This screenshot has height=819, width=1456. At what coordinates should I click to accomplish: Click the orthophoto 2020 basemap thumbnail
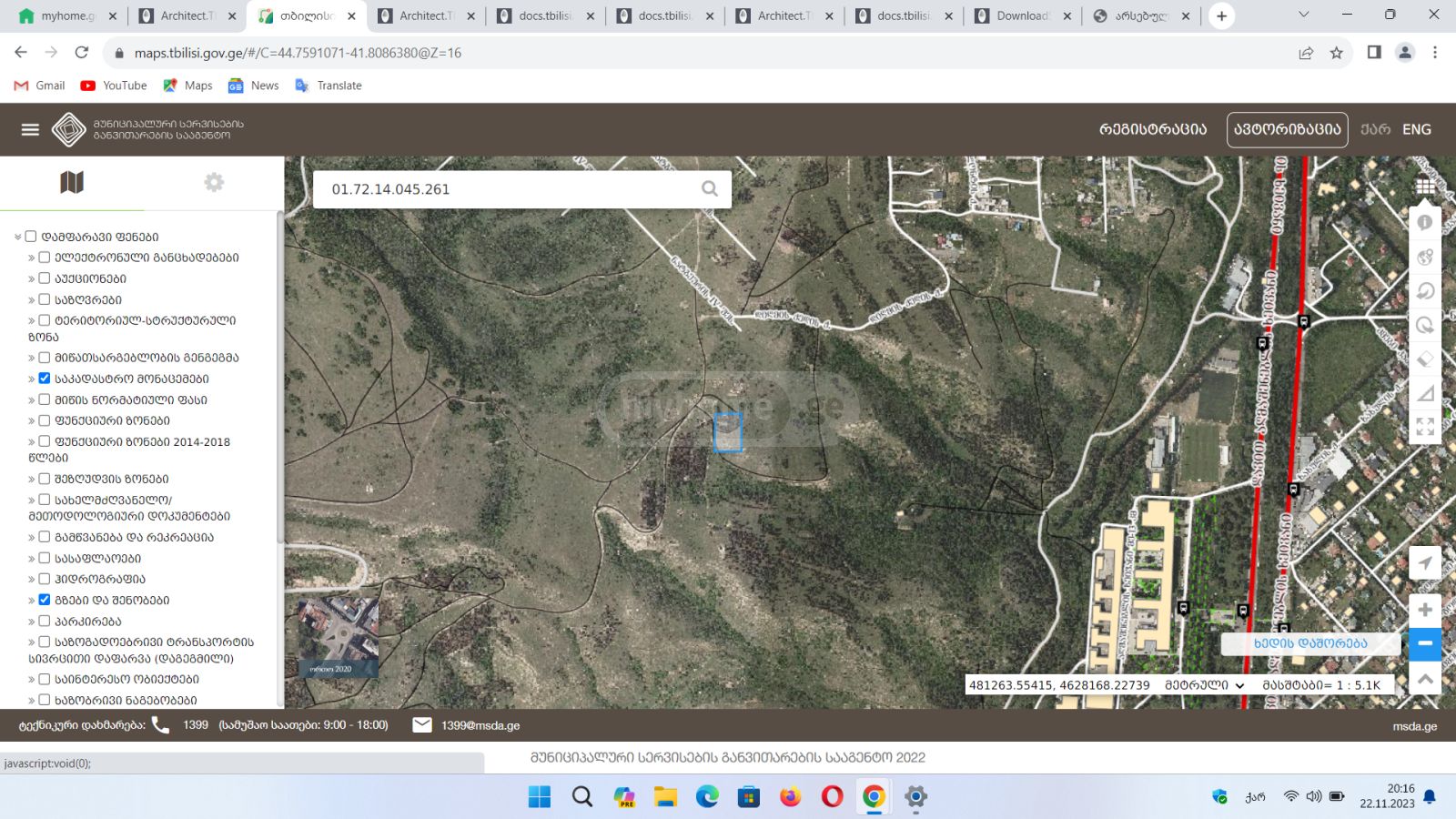pyautogui.click(x=339, y=638)
